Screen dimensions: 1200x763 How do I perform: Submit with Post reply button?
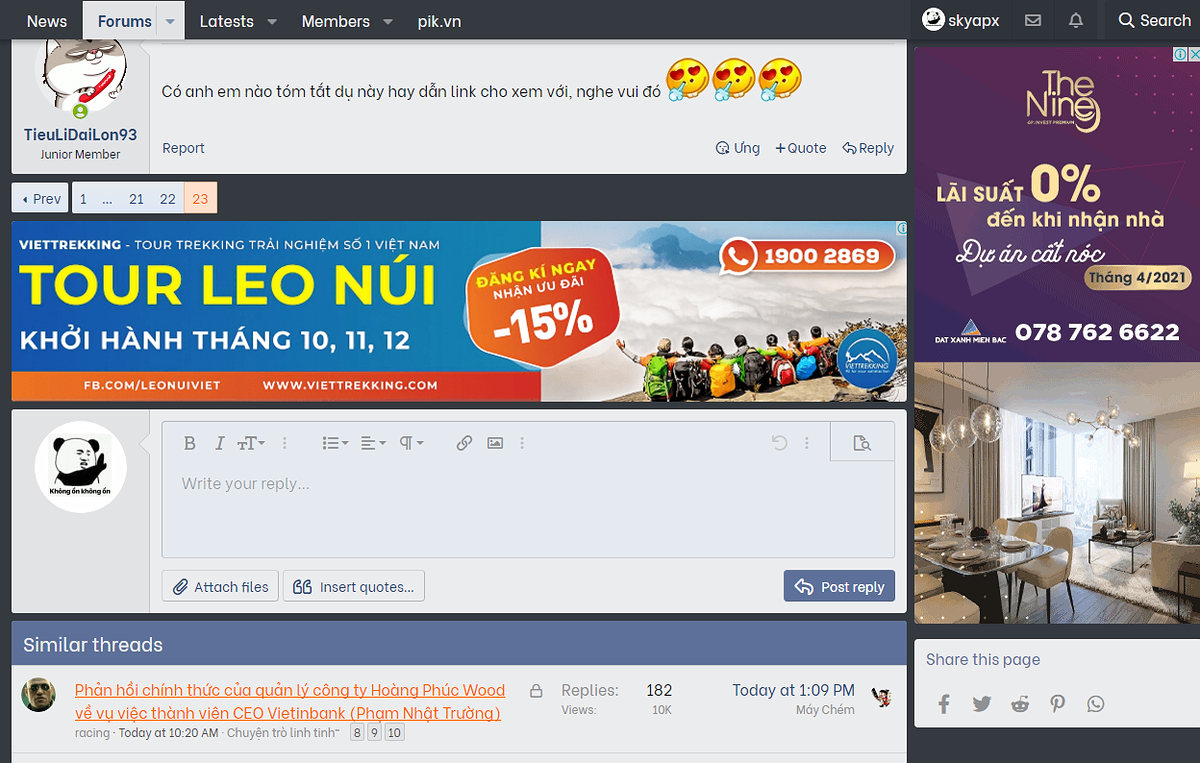click(x=839, y=587)
